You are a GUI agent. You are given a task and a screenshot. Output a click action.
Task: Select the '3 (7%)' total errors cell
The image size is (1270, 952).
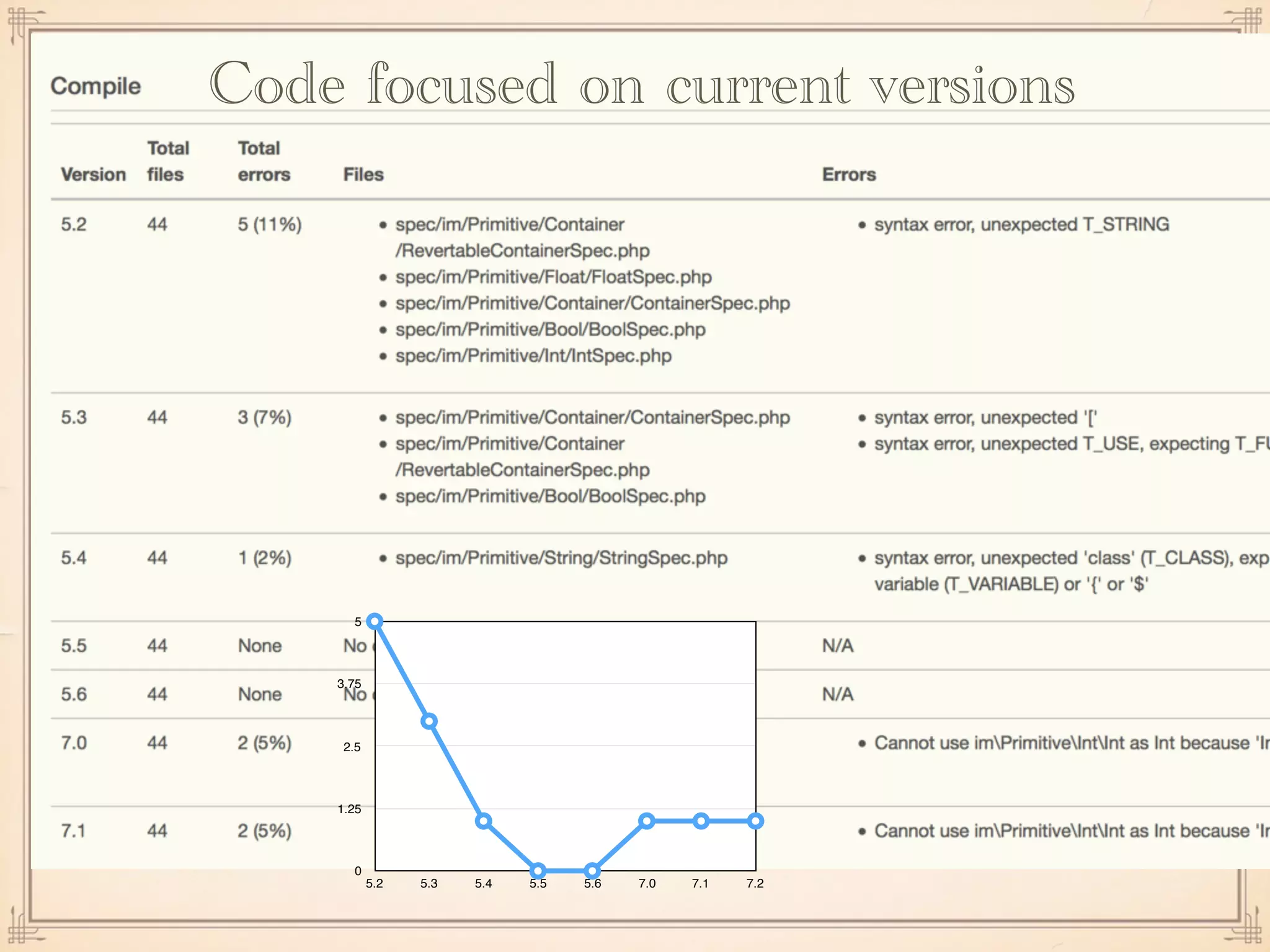265,418
